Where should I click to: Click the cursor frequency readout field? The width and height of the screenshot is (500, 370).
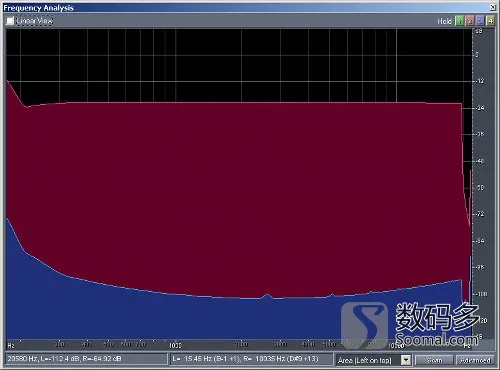tap(86, 359)
